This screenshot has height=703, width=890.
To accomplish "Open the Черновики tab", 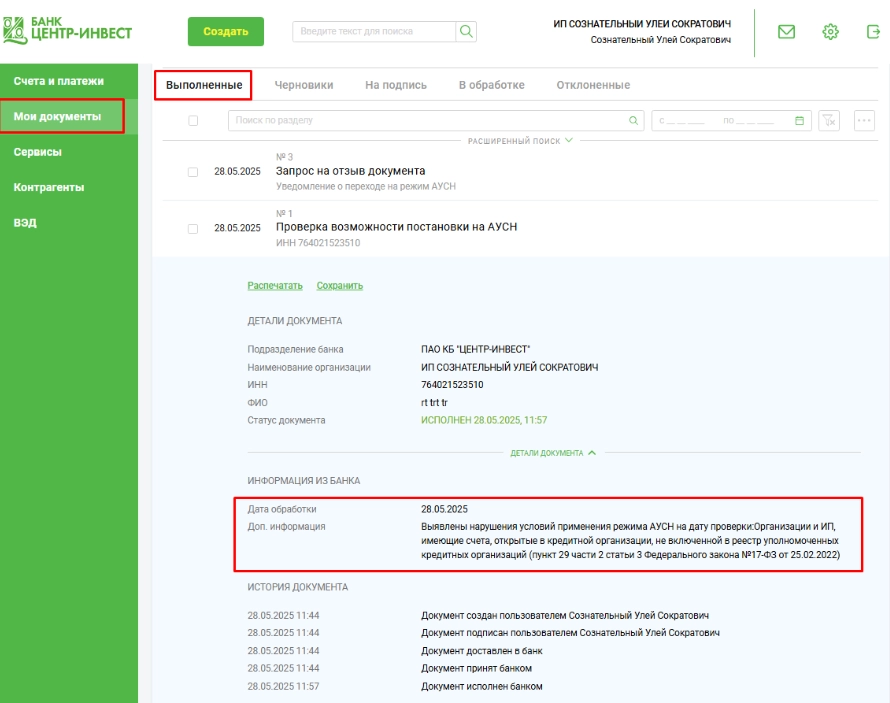I will click(x=304, y=85).
